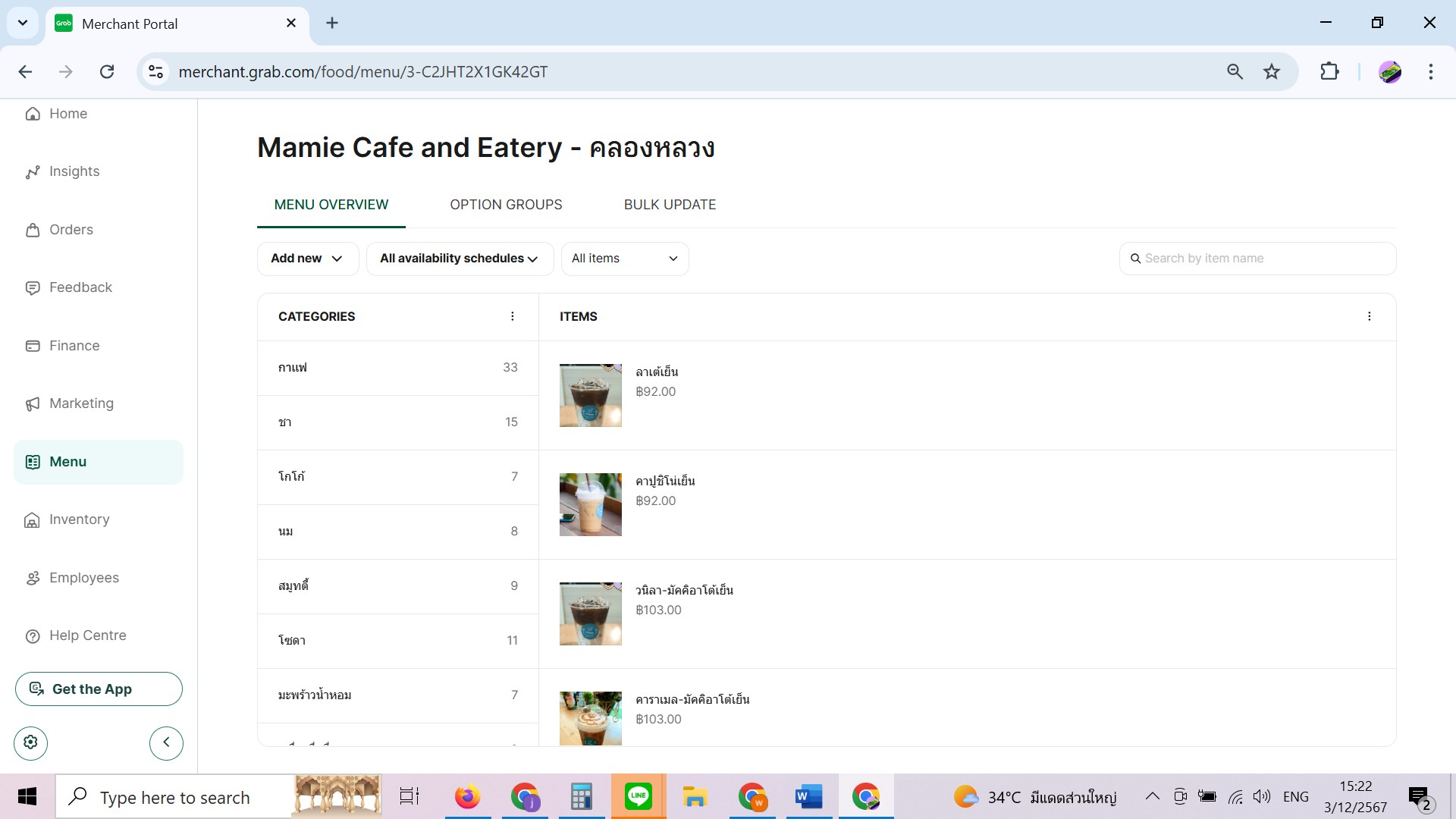Open volume control in system tray
This screenshot has height=819, width=1456.
pyautogui.click(x=1262, y=796)
